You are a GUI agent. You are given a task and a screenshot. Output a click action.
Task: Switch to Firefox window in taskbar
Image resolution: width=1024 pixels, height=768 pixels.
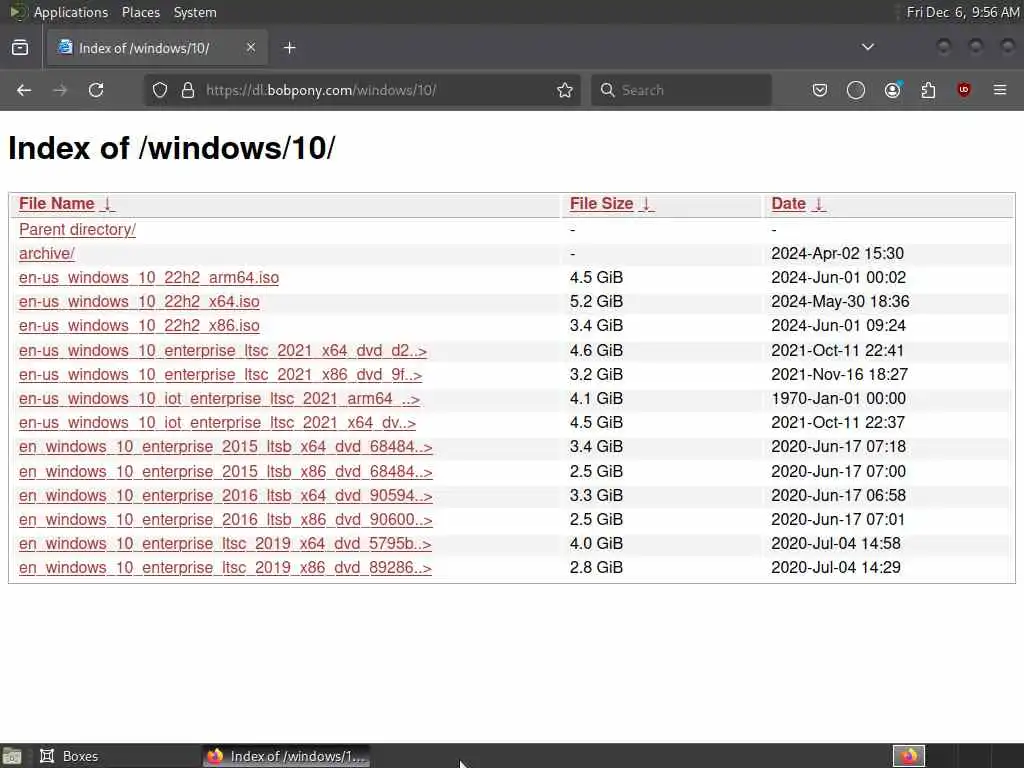pos(286,756)
